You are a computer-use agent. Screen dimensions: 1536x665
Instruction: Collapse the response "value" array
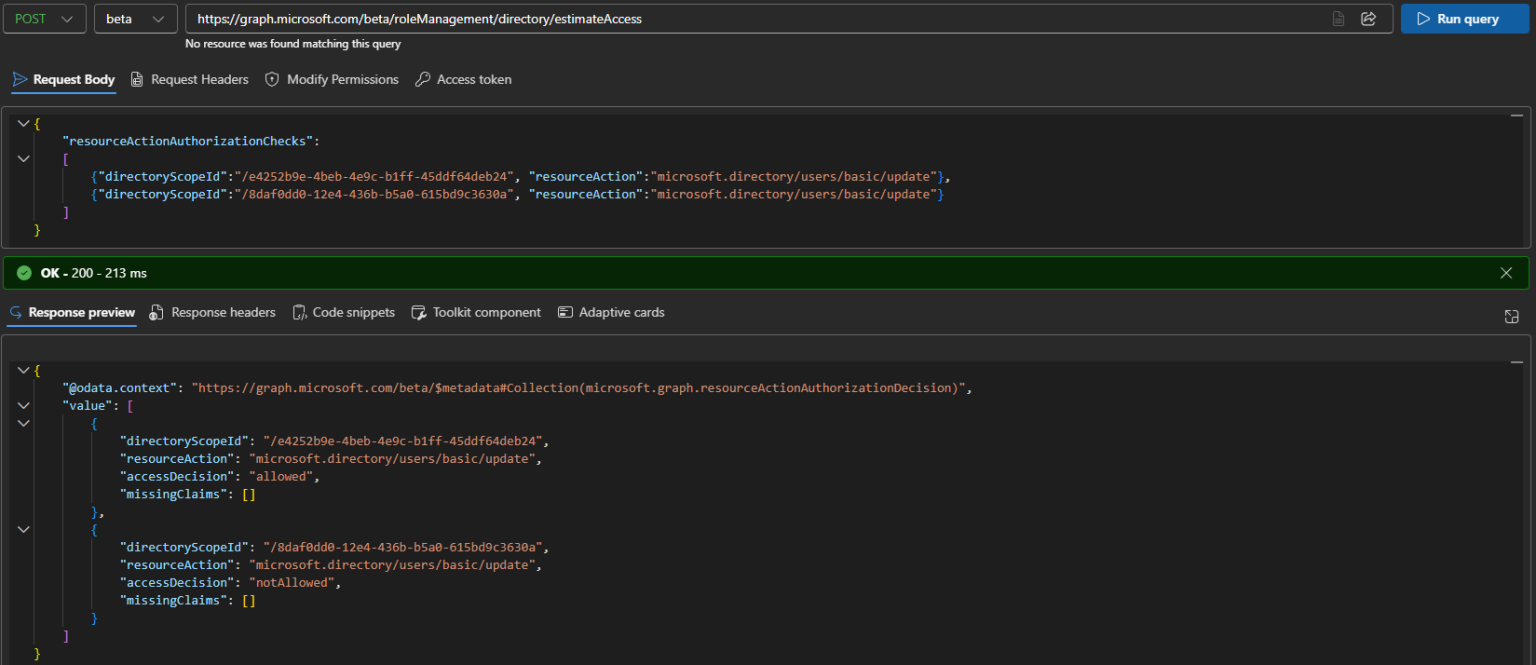tap(24, 405)
